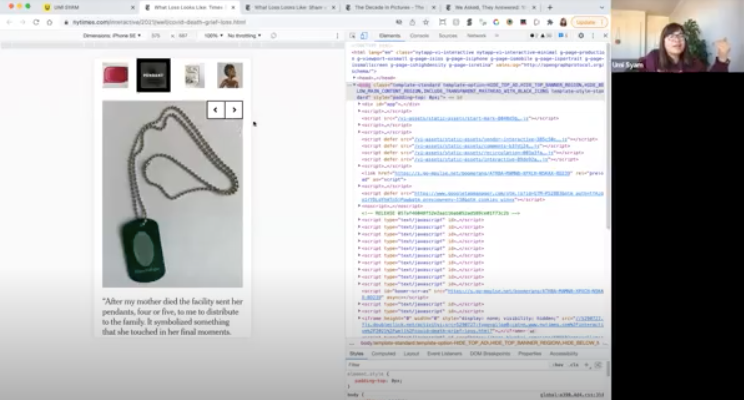Toggle the :hov element state button
The image size is (744, 400).
[x=558, y=365]
